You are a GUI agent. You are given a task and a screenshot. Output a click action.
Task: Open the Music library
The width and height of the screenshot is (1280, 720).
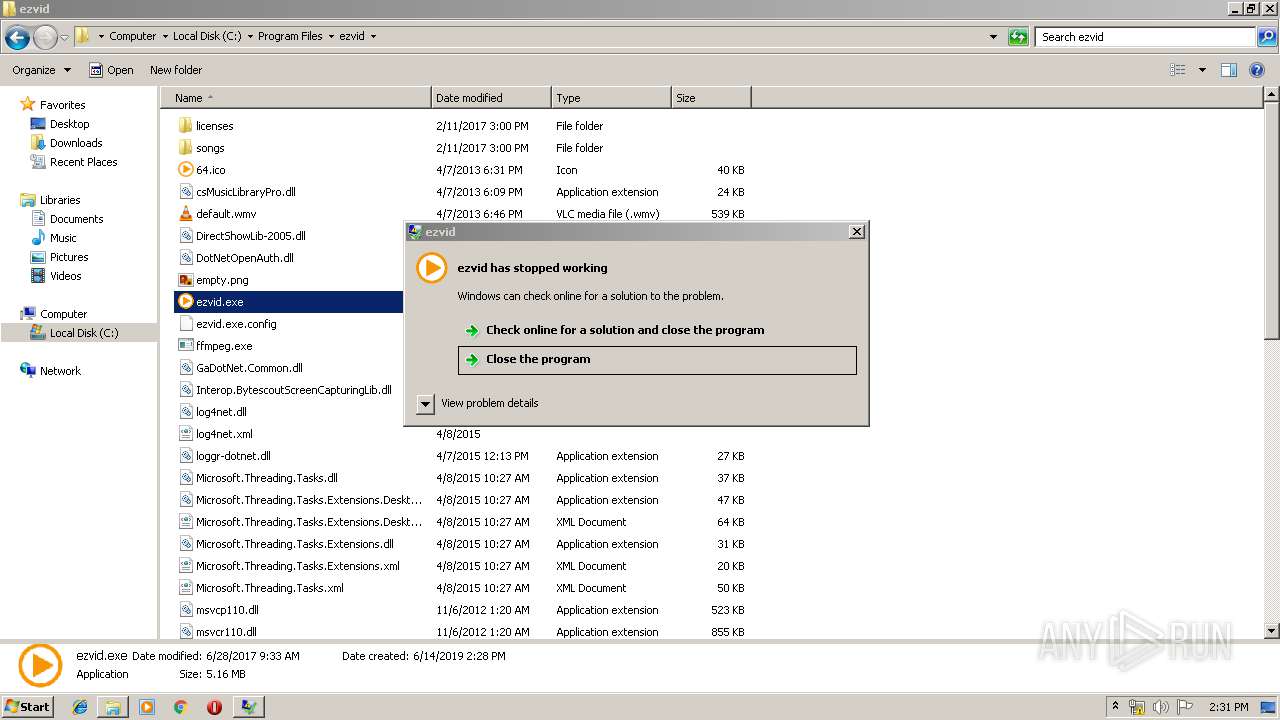tap(63, 238)
